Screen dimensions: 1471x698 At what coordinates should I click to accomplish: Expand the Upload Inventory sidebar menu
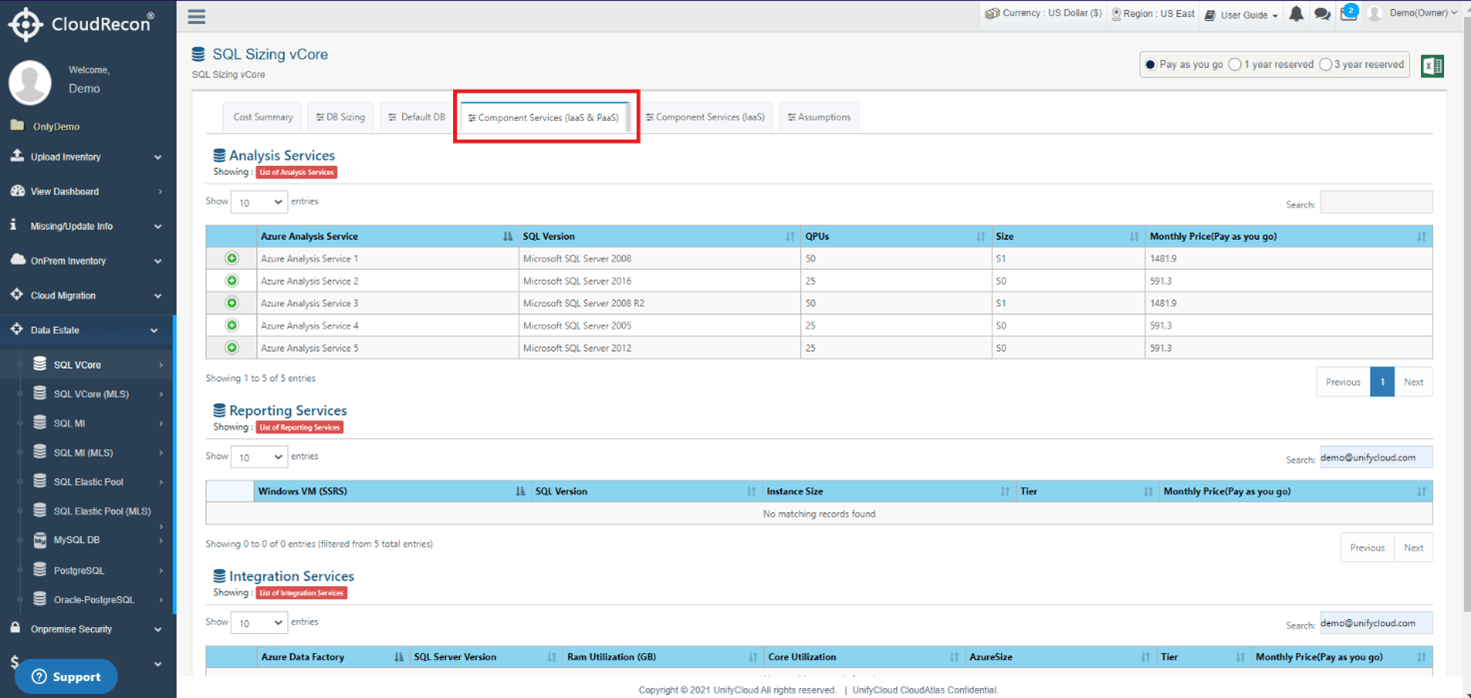coord(88,157)
